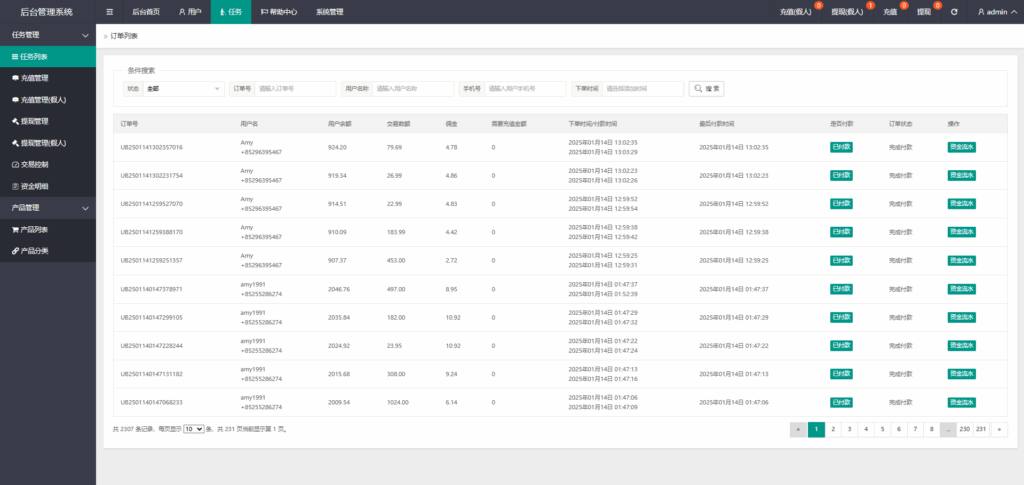Image resolution: width=1024 pixels, height=485 pixels.
Task: Switch to the 用户 top menu
Action: [189, 12]
